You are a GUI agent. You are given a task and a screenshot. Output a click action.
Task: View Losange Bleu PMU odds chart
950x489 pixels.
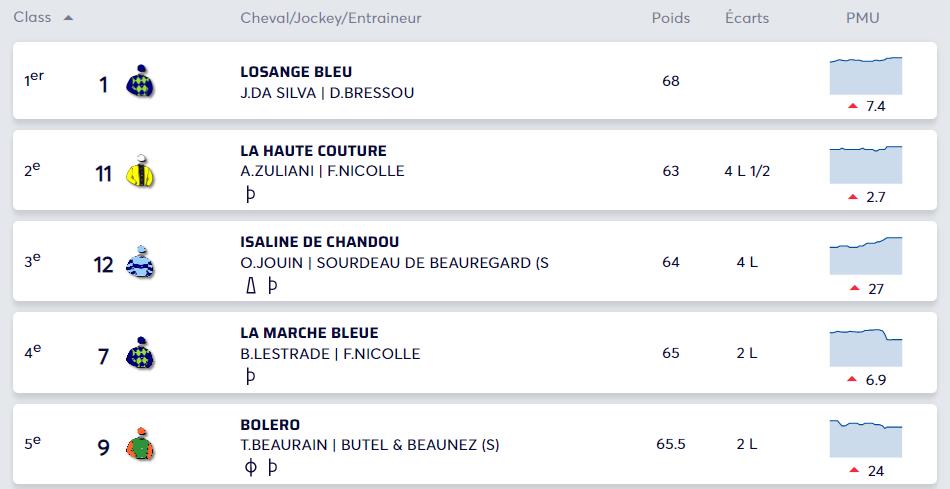click(x=866, y=76)
